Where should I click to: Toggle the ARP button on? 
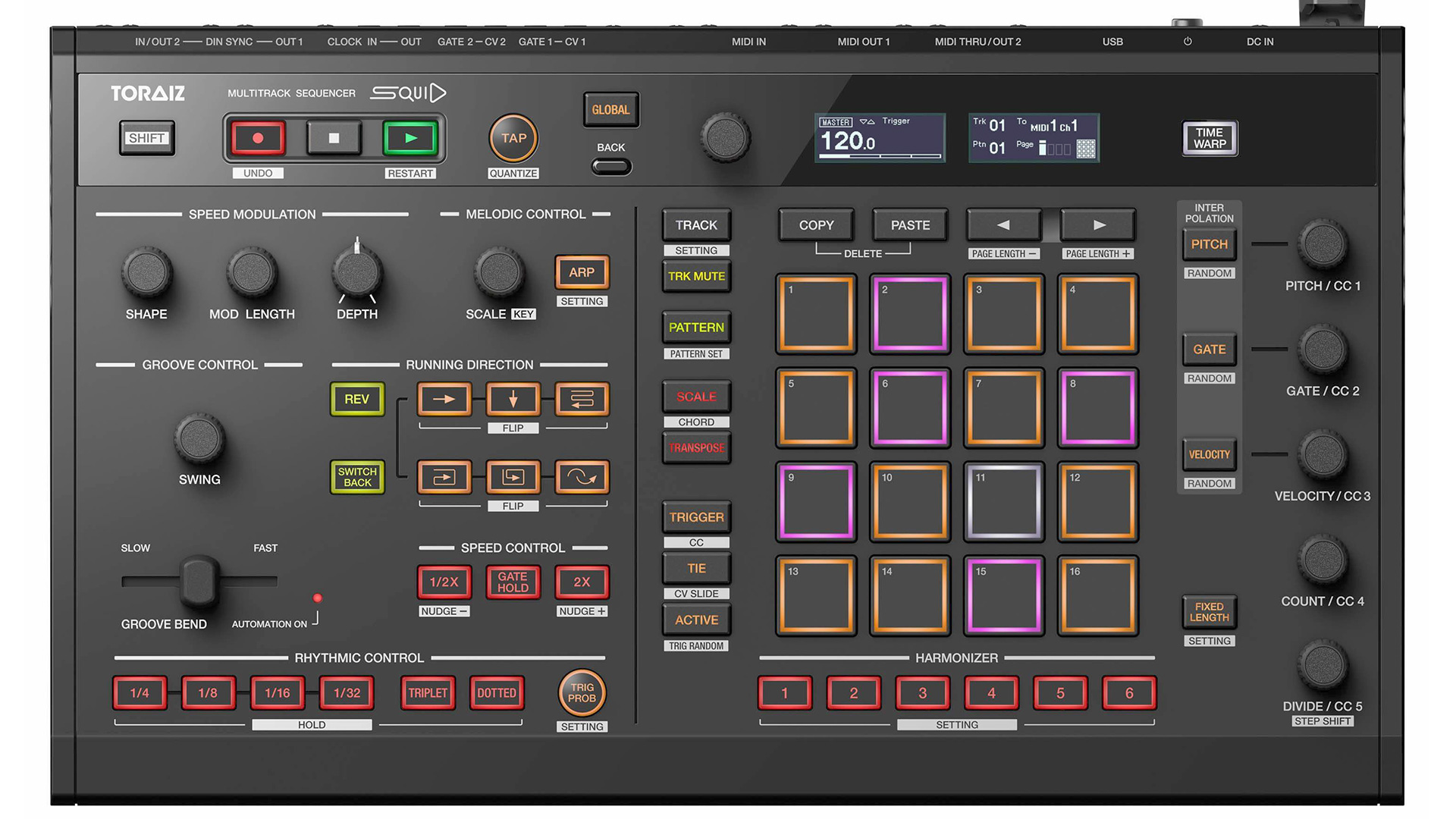[582, 273]
